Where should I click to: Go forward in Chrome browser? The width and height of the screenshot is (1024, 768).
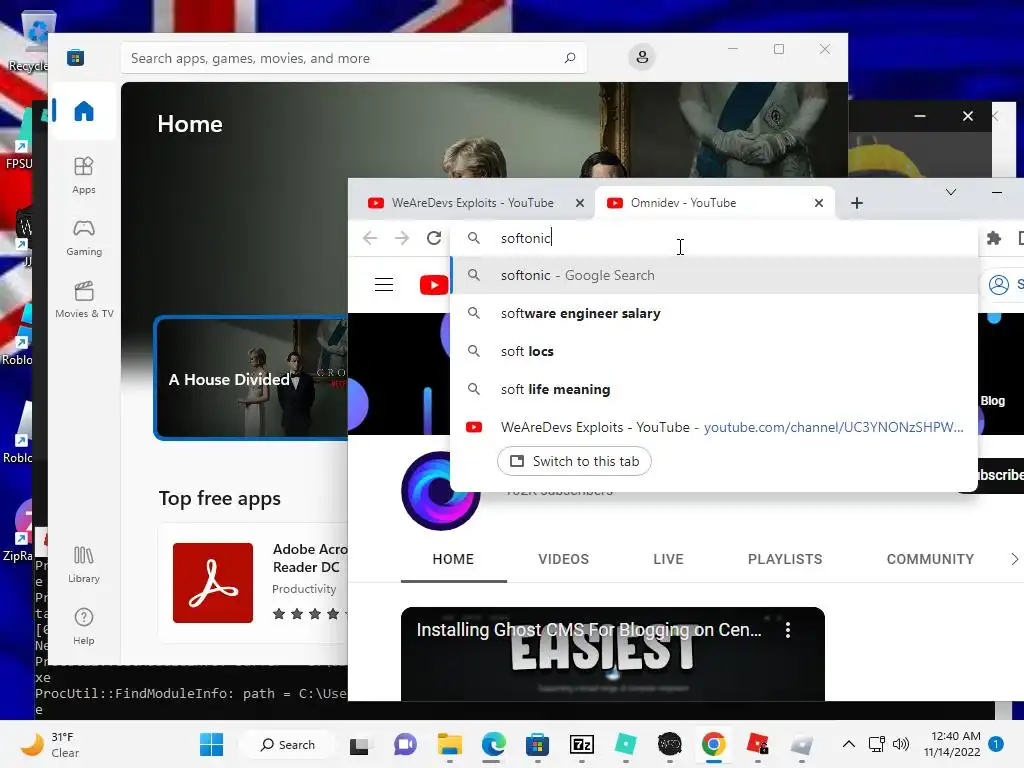(x=402, y=238)
